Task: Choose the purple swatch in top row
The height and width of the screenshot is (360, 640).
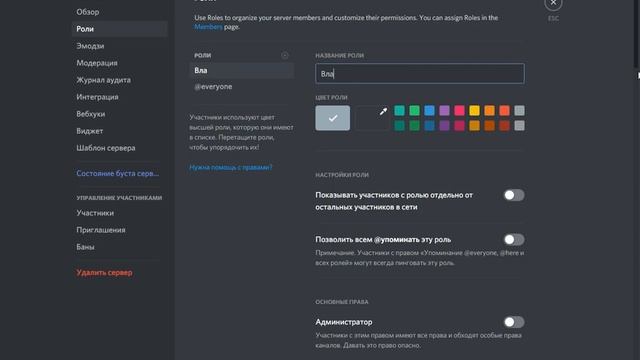Action: (444, 110)
